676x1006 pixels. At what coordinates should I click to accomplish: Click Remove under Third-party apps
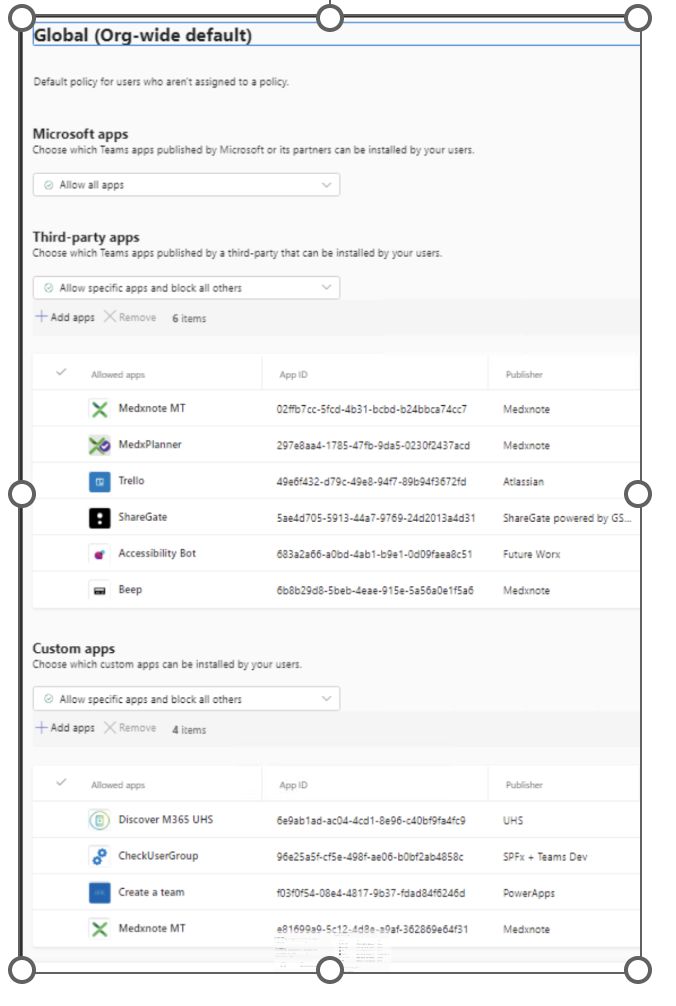click(x=130, y=317)
